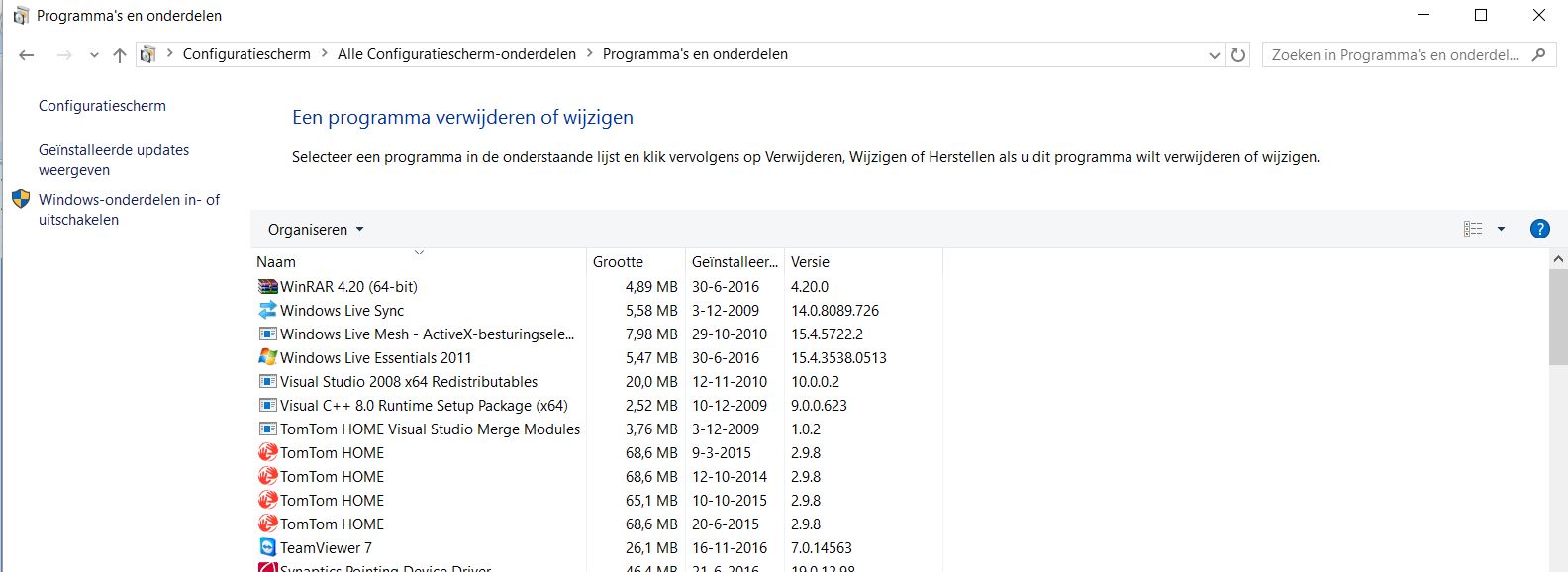1568x572 pixels.
Task: Click size value 65,1 MB
Action: 651,501
